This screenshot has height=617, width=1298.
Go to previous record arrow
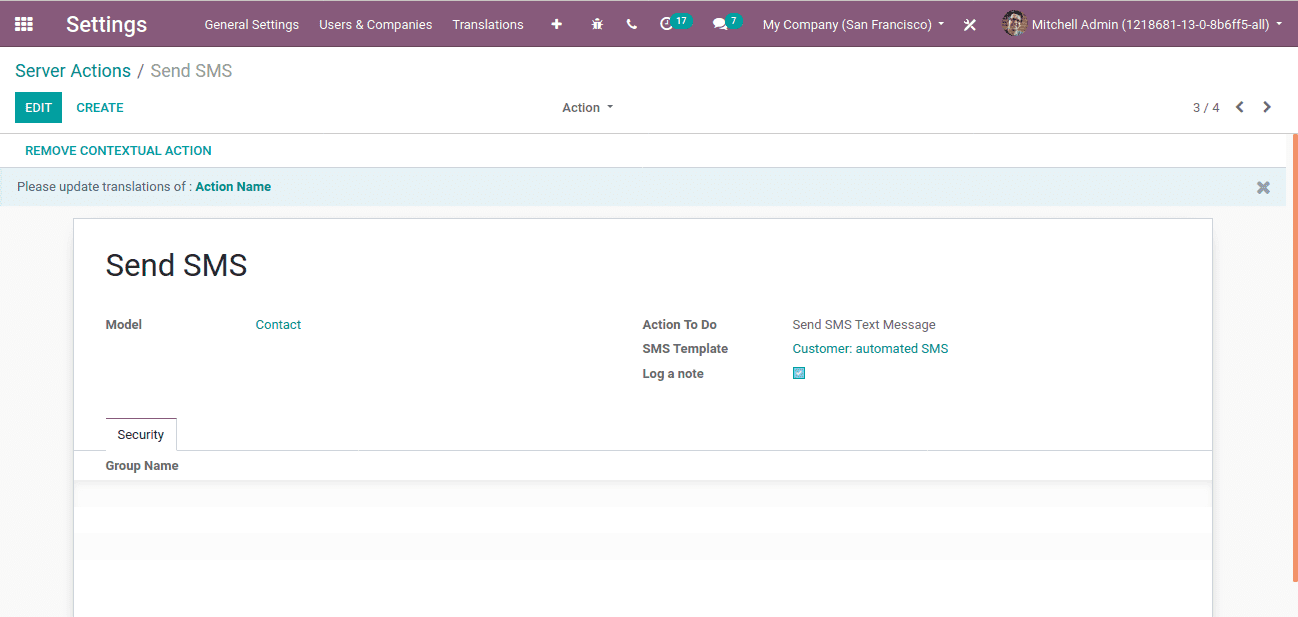[x=1240, y=107]
